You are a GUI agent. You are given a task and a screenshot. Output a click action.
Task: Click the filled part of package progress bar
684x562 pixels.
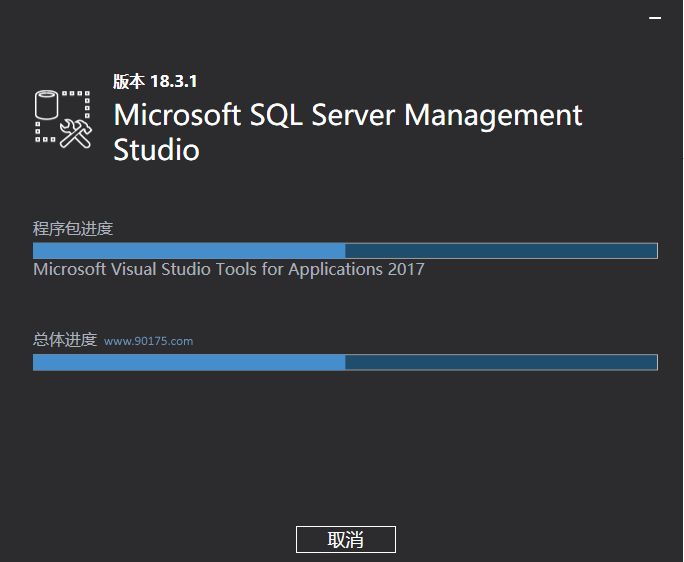coord(189,251)
